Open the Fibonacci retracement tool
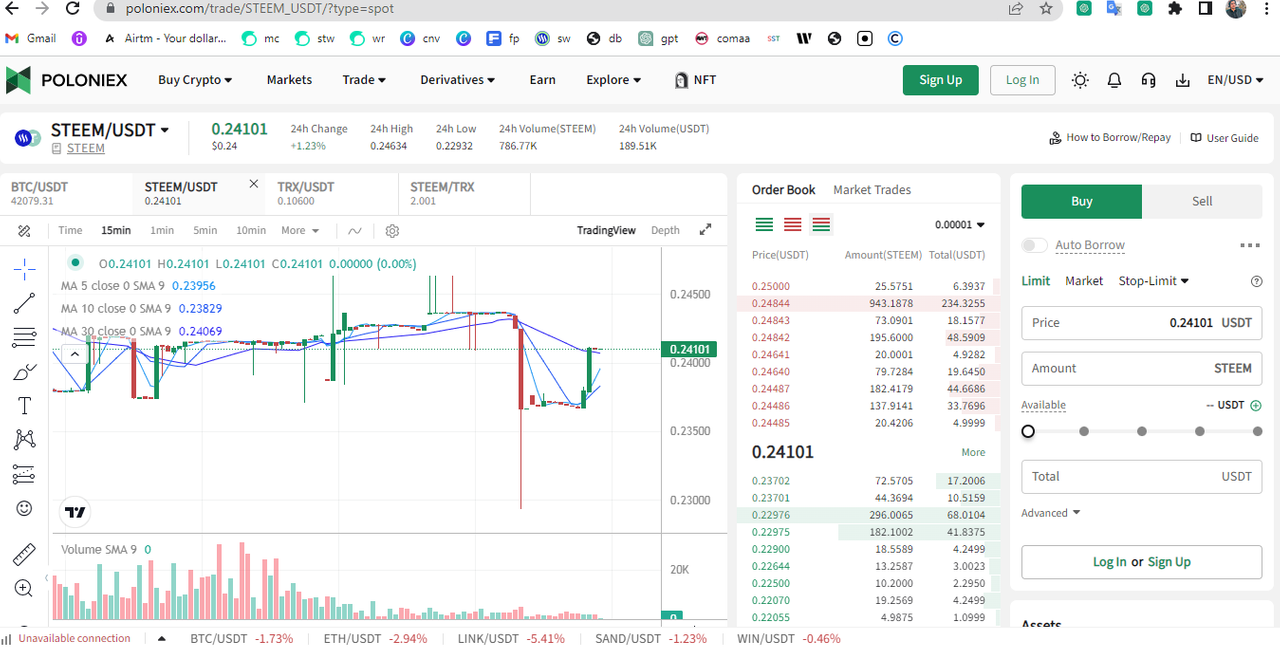The image size is (1280, 648). tap(25, 338)
